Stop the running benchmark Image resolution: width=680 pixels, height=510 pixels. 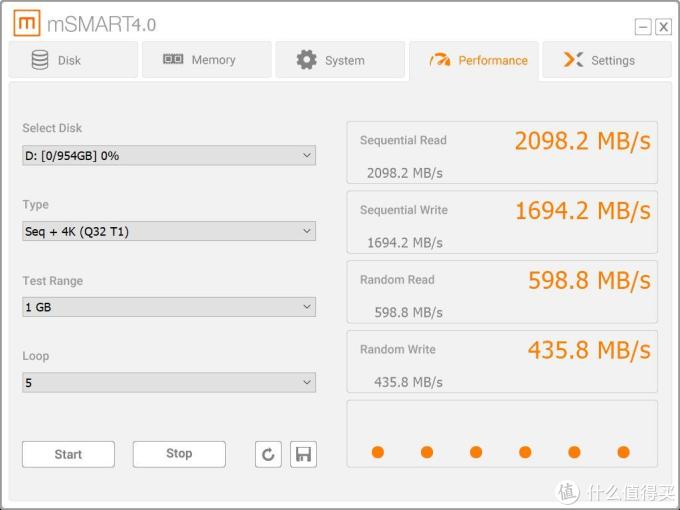[179, 454]
